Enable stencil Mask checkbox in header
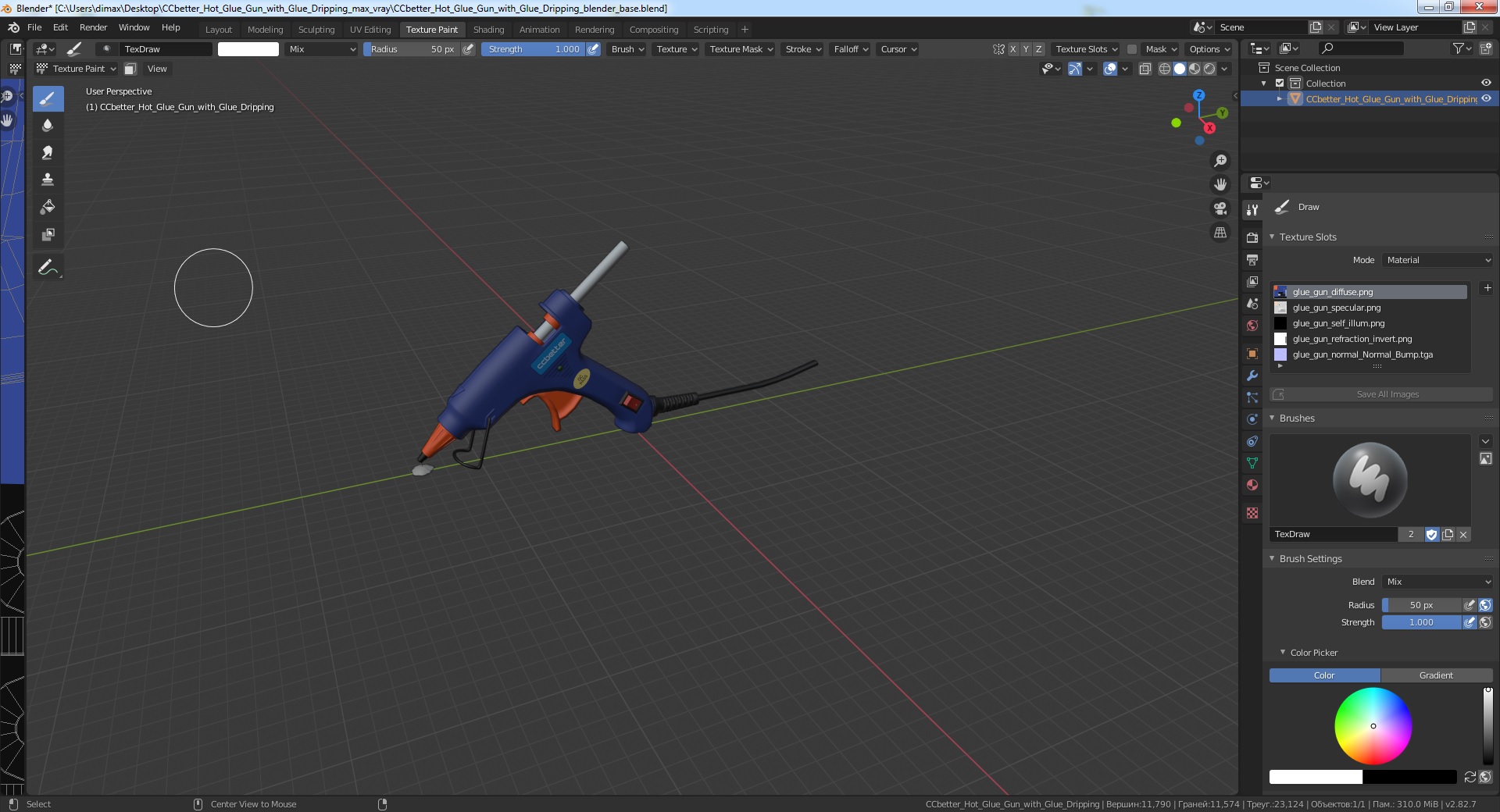This screenshot has width=1500, height=812. 1132,49
